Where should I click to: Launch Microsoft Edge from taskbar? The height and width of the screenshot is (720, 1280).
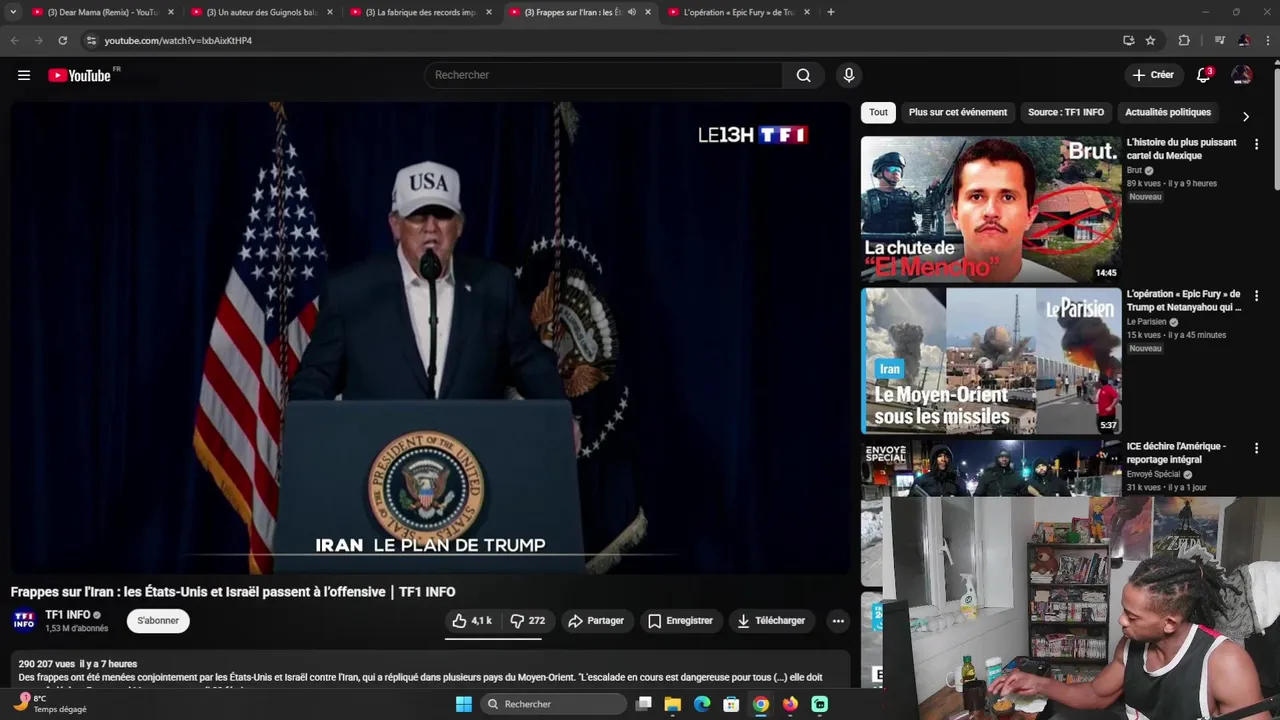[x=702, y=704]
